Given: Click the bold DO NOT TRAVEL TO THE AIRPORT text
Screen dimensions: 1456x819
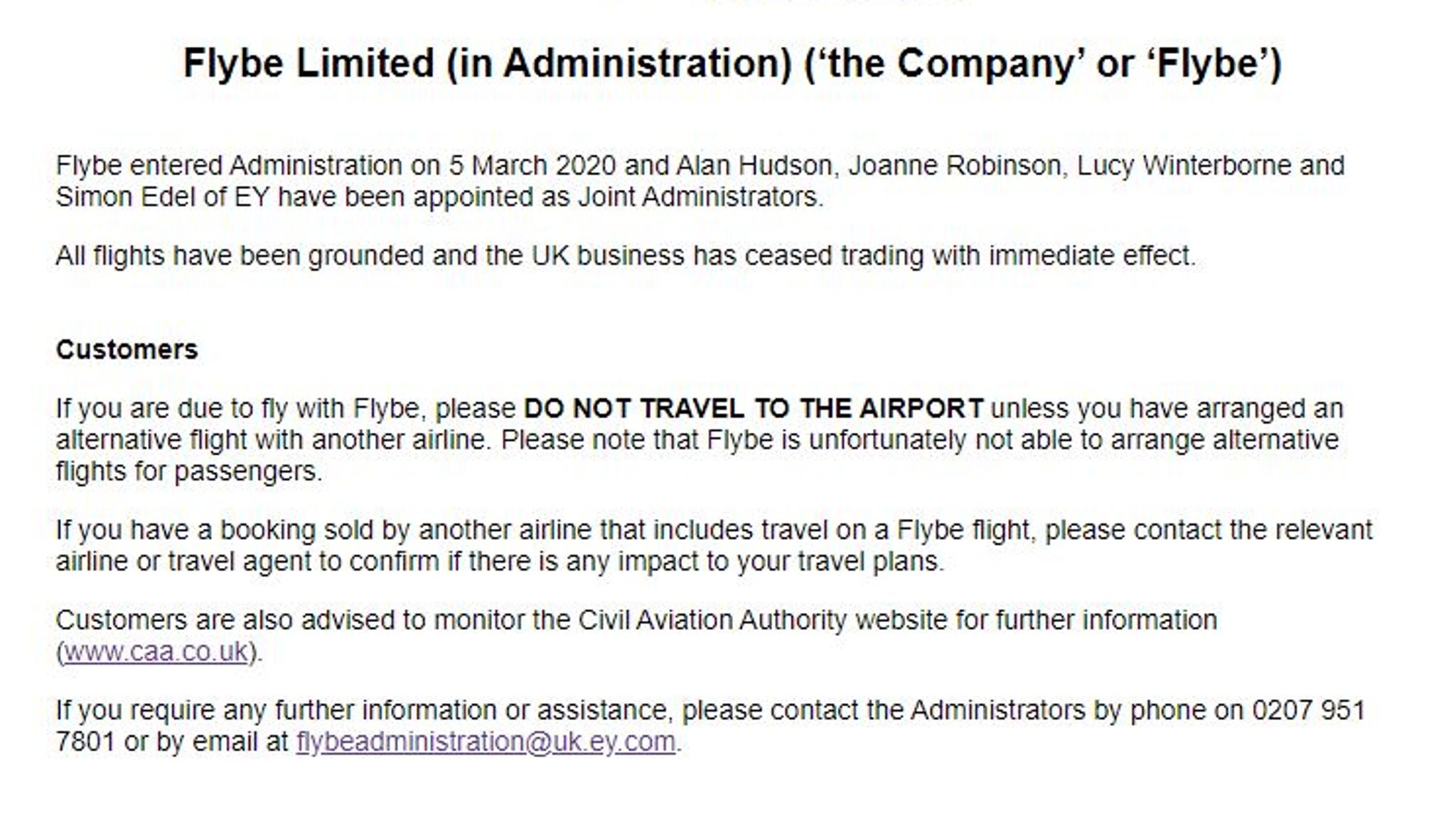Looking at the screenshot, I should click(x=754, y=409).
